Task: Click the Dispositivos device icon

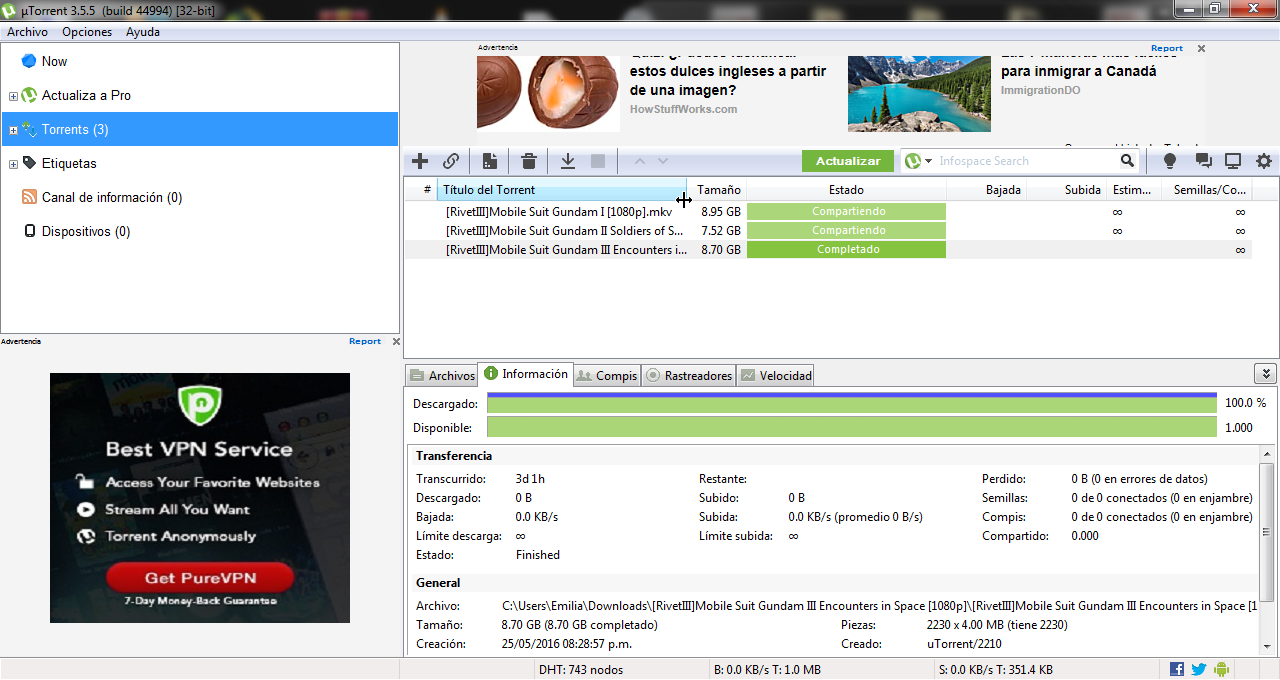Action: (30, 231)
